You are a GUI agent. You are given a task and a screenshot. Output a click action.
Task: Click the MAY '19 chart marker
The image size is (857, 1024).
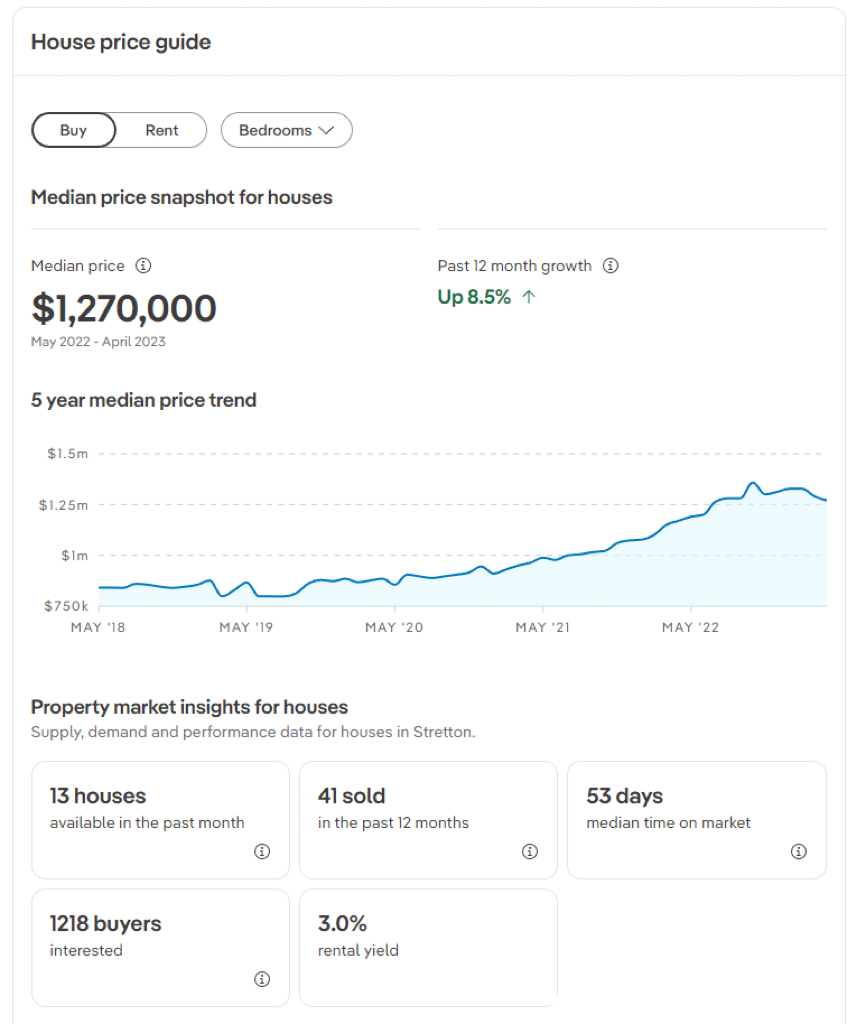(x=246, y=628)
